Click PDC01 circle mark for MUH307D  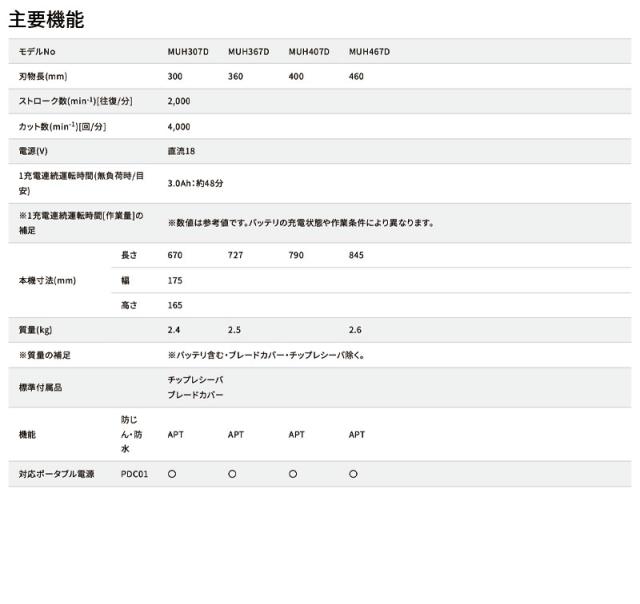pos(172,474)
